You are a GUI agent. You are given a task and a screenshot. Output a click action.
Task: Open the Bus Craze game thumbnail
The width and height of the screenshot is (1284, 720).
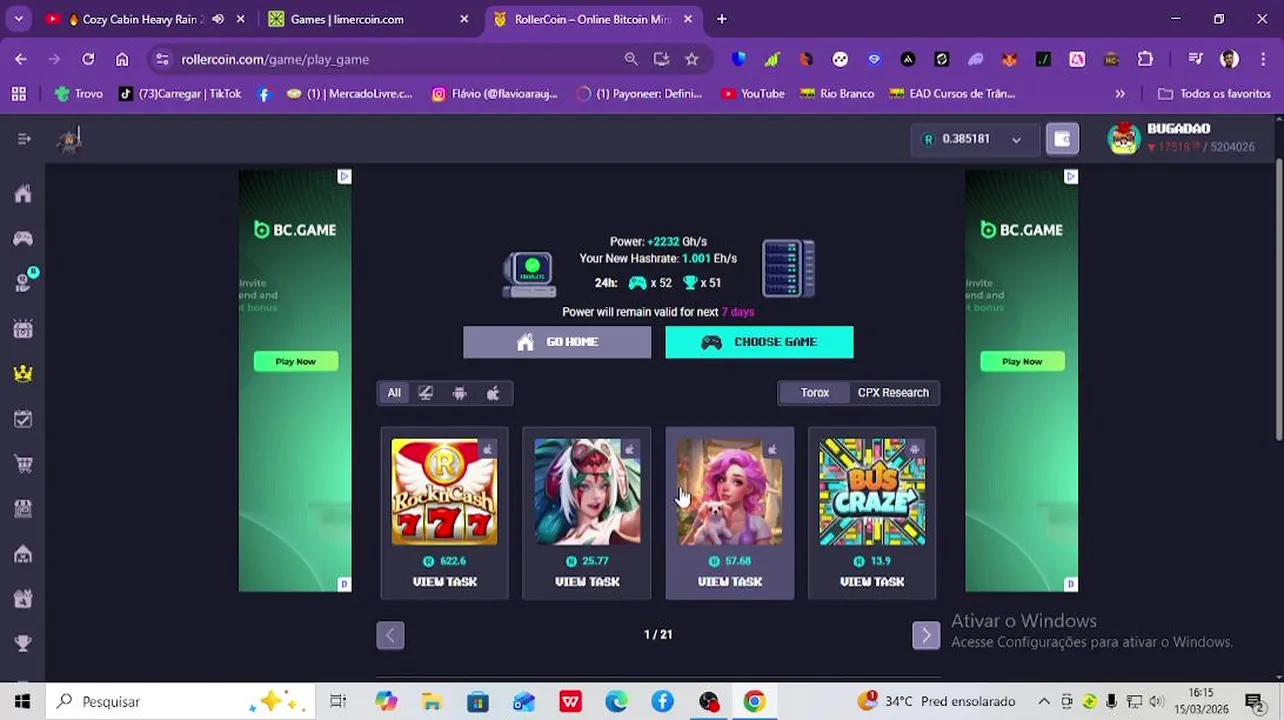(x=872, y=492)
